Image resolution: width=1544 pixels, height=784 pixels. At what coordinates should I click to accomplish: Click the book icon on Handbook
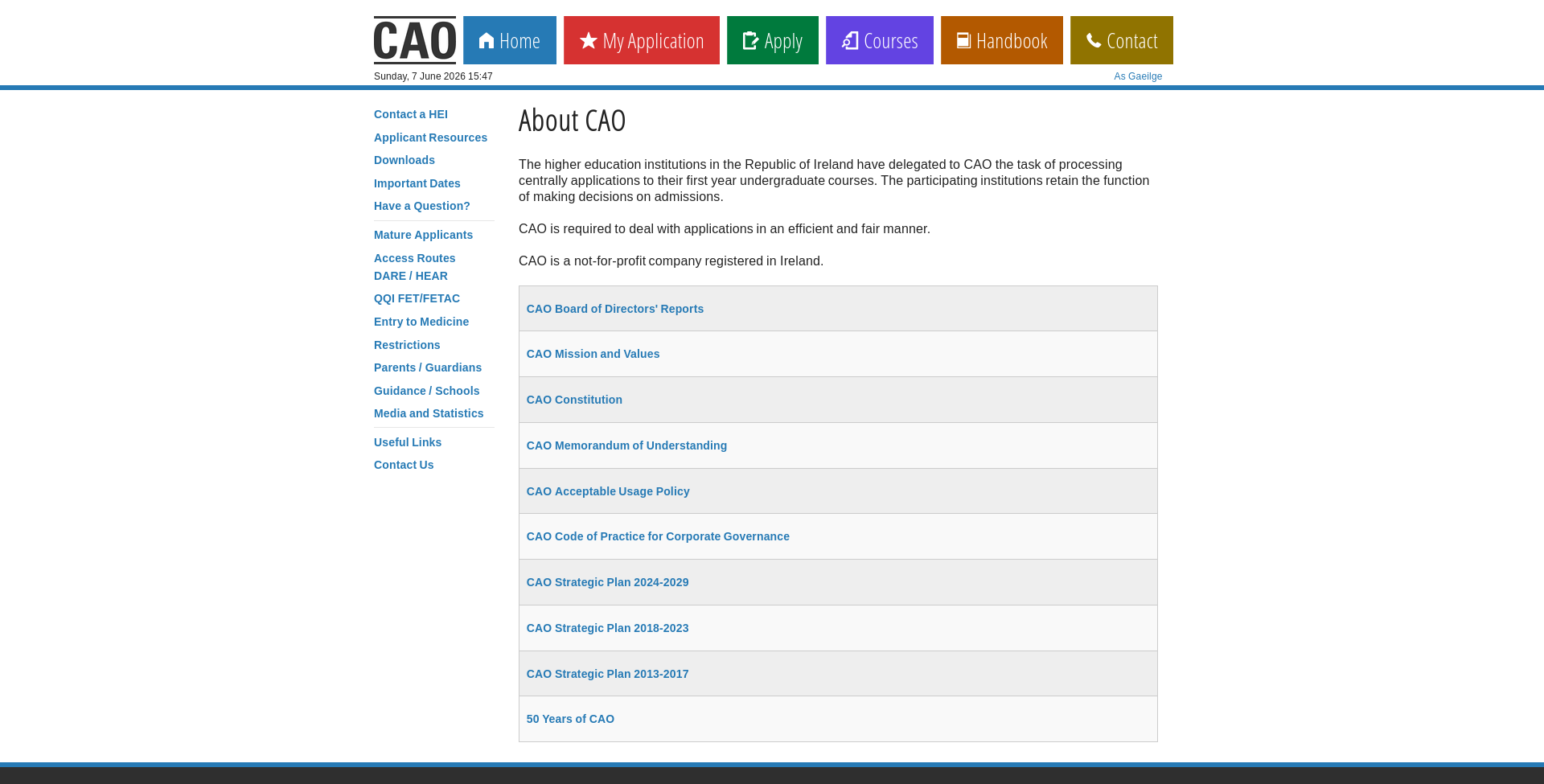pyautogui.click(x=963, y=40)
